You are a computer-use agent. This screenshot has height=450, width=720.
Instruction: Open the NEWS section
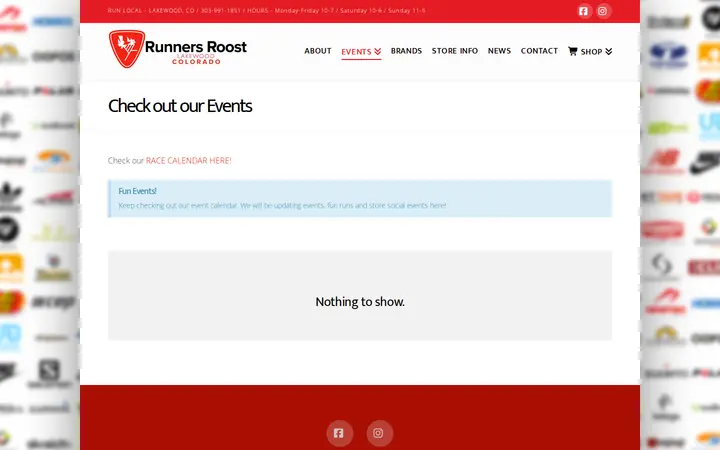tap(499, 51)
